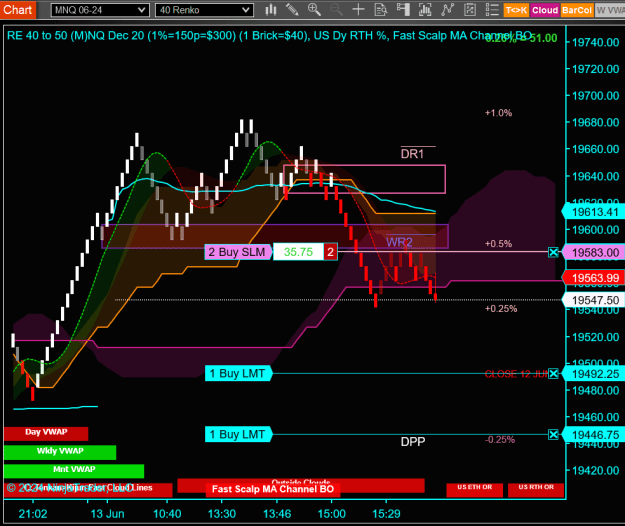This screenshot has width=625, height=526.
Task: Click the greyed zoom out magnifier icon
Action: pyautogui.click(x=336, y=10)
